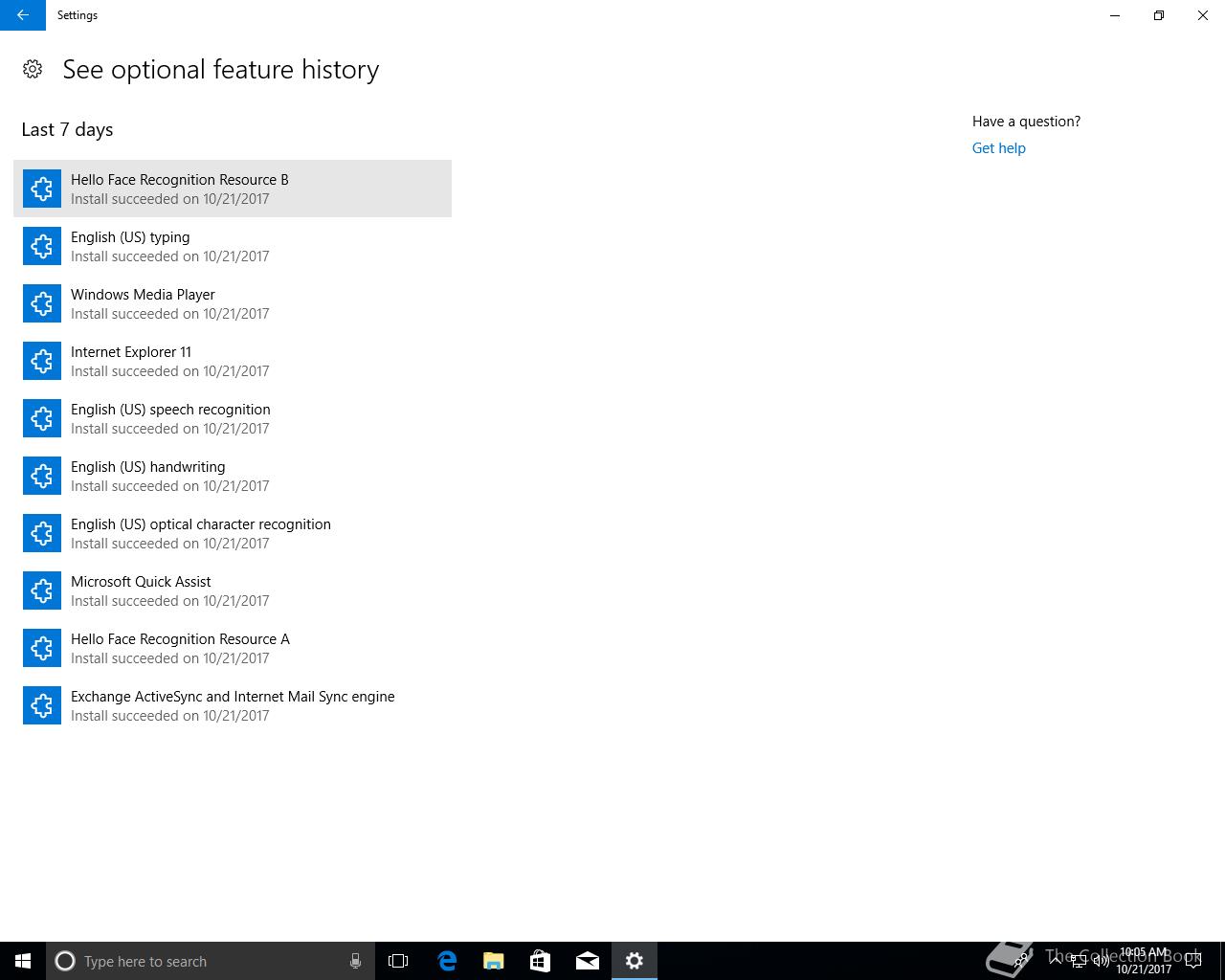This screenshot has width=1225, height=980.
Task: Open Mail app from the taskbar
Action: 588,961
